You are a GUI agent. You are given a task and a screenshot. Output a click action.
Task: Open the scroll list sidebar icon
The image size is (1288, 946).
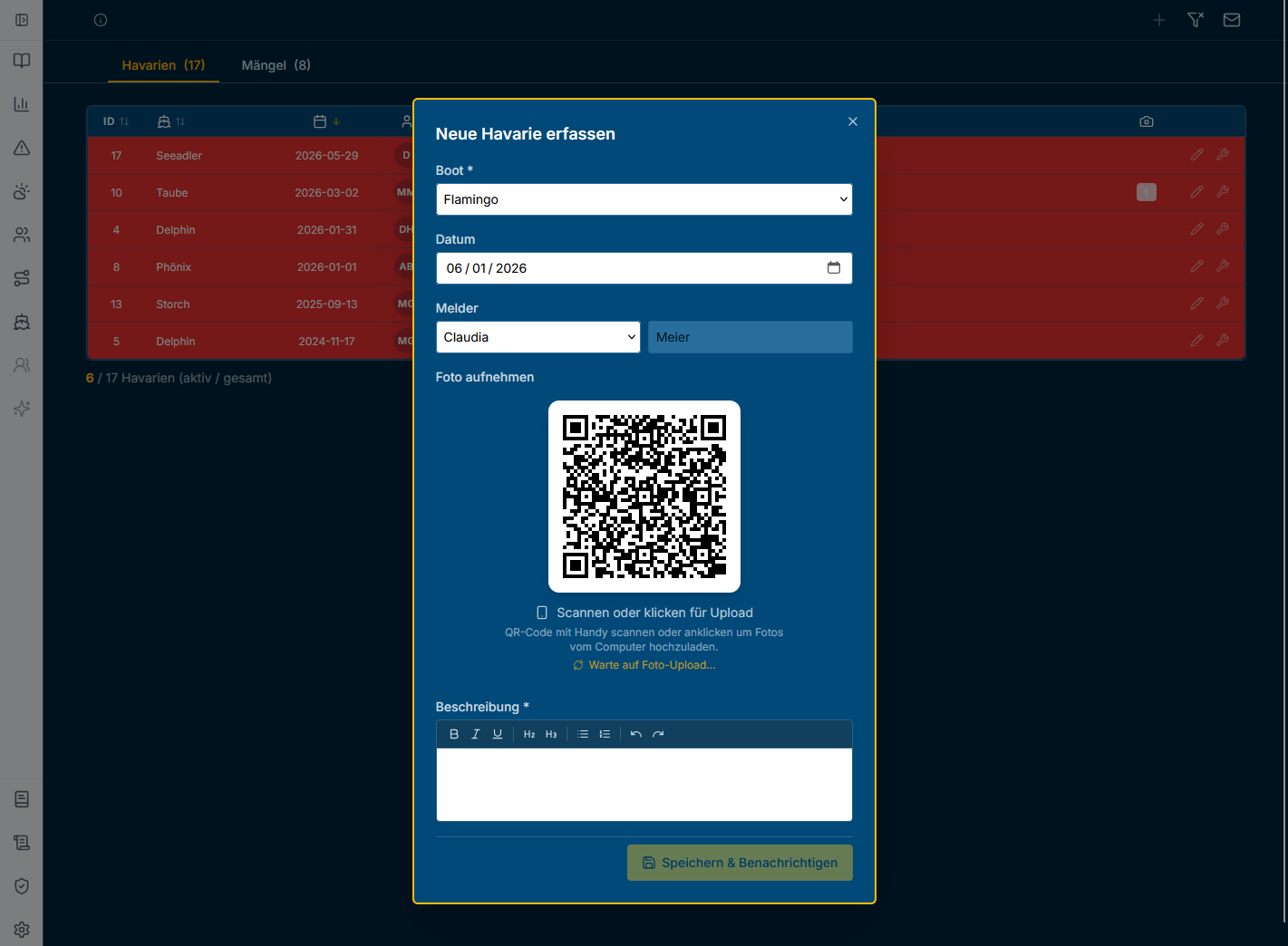coord(22,843)
